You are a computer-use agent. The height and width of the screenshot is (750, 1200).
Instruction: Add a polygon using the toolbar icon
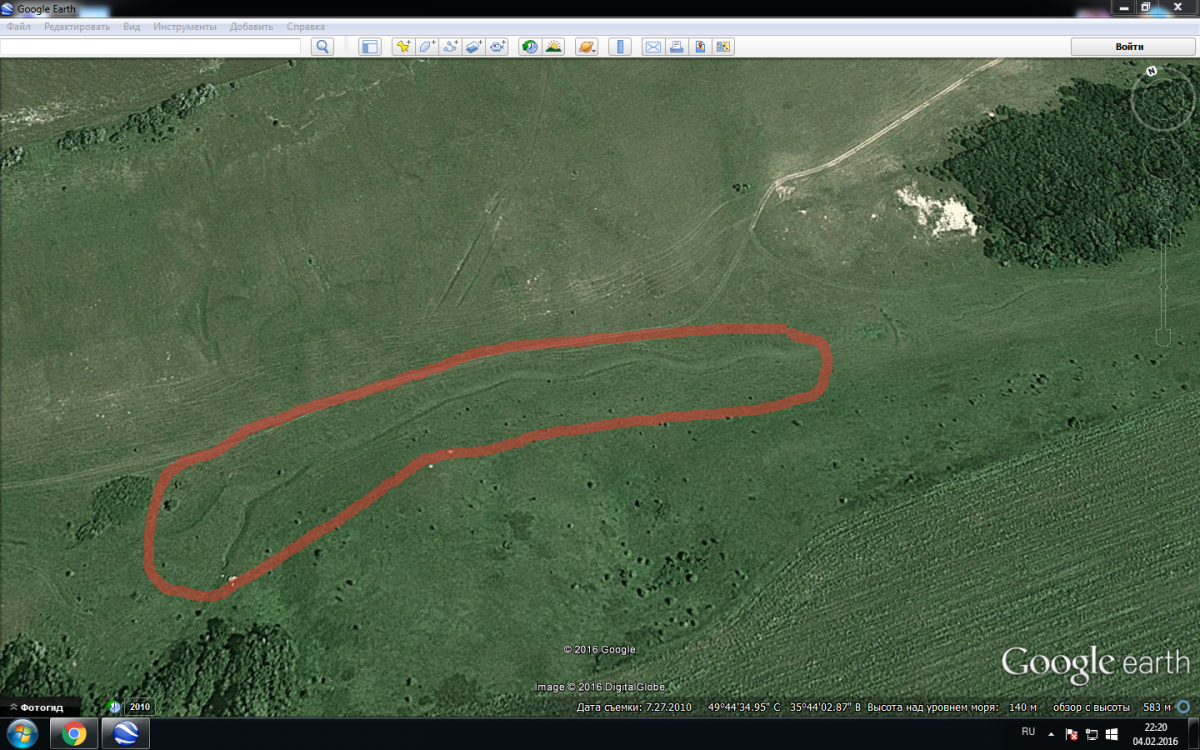tap(427, 46)
